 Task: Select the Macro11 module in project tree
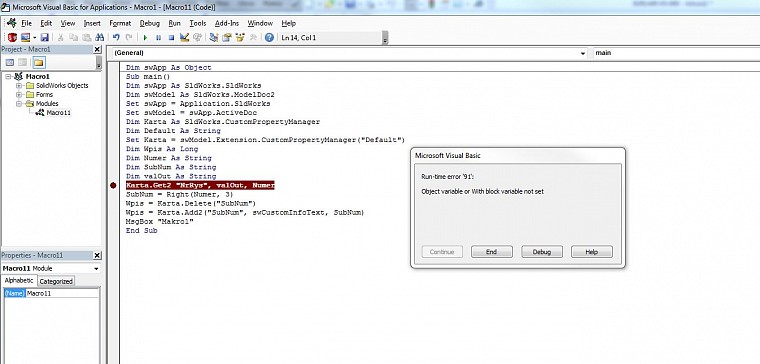[59, 113]
